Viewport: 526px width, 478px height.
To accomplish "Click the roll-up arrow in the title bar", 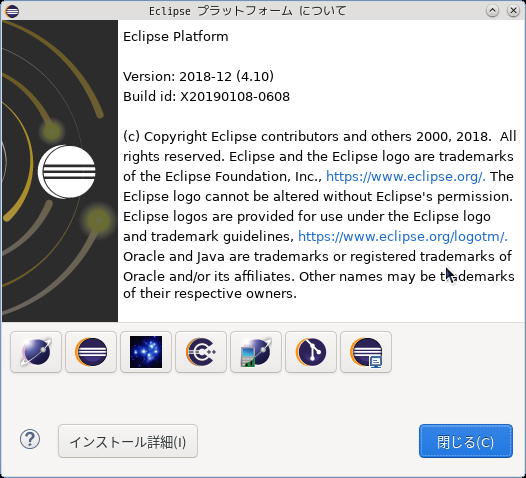I will [x=492, y=11].
